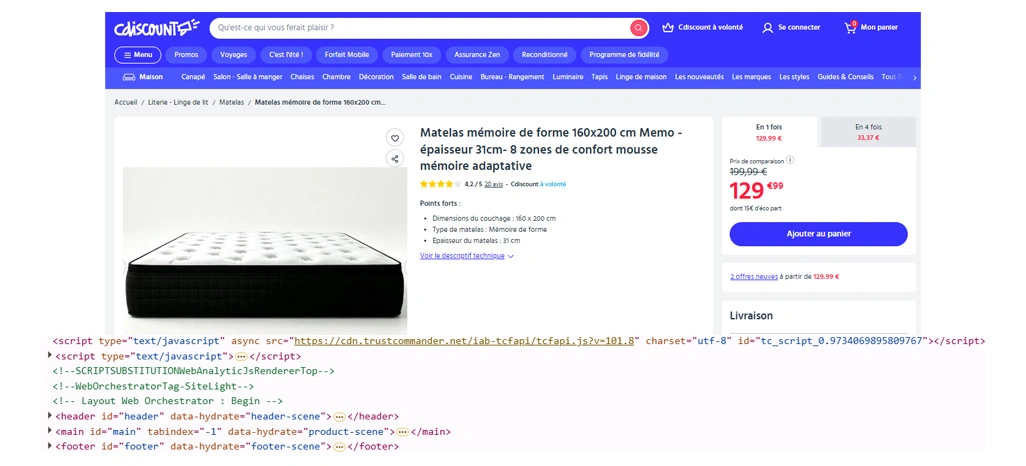Open the 'Salon - Salle à manger' category
Screen dimensions: 1026x466
click(x=248, y=77)
